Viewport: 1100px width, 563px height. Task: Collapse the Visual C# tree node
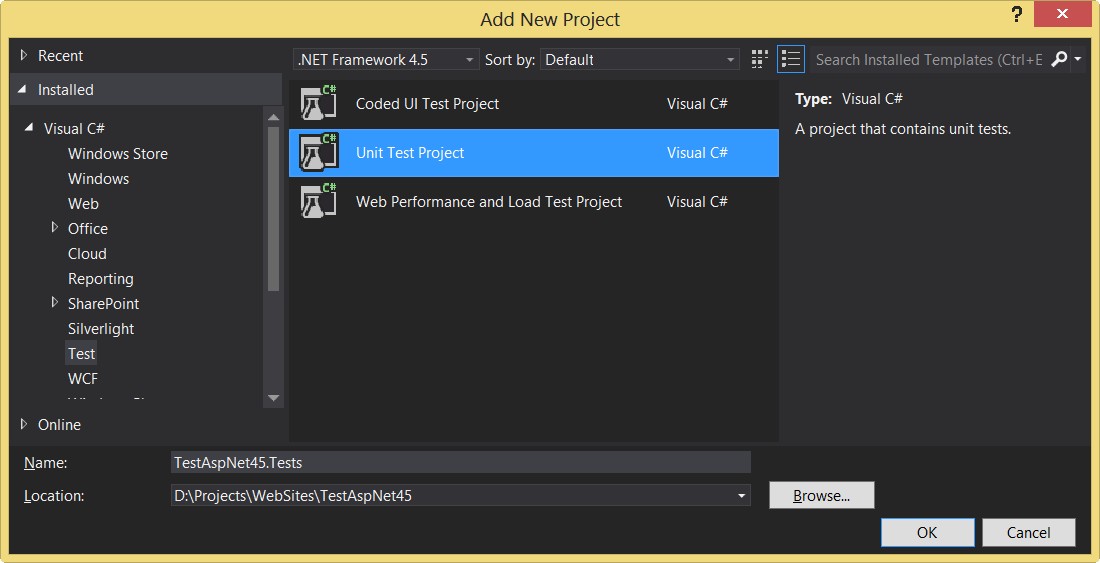[x=29, y=128]
